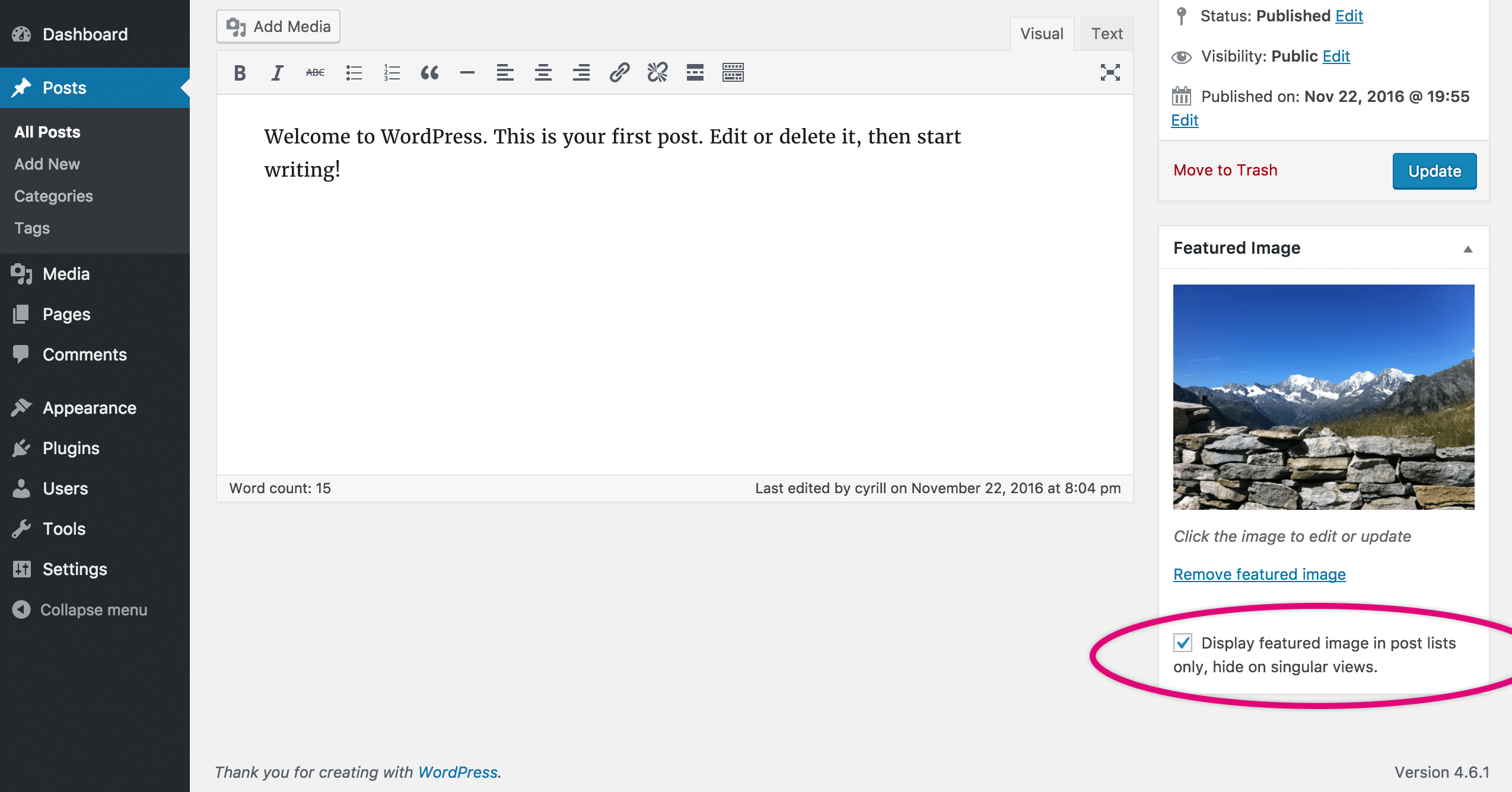The width and height of the screenshot is (1512, 792).
Task: Apply italic formatting to text
Action: (x=277, y=73)
